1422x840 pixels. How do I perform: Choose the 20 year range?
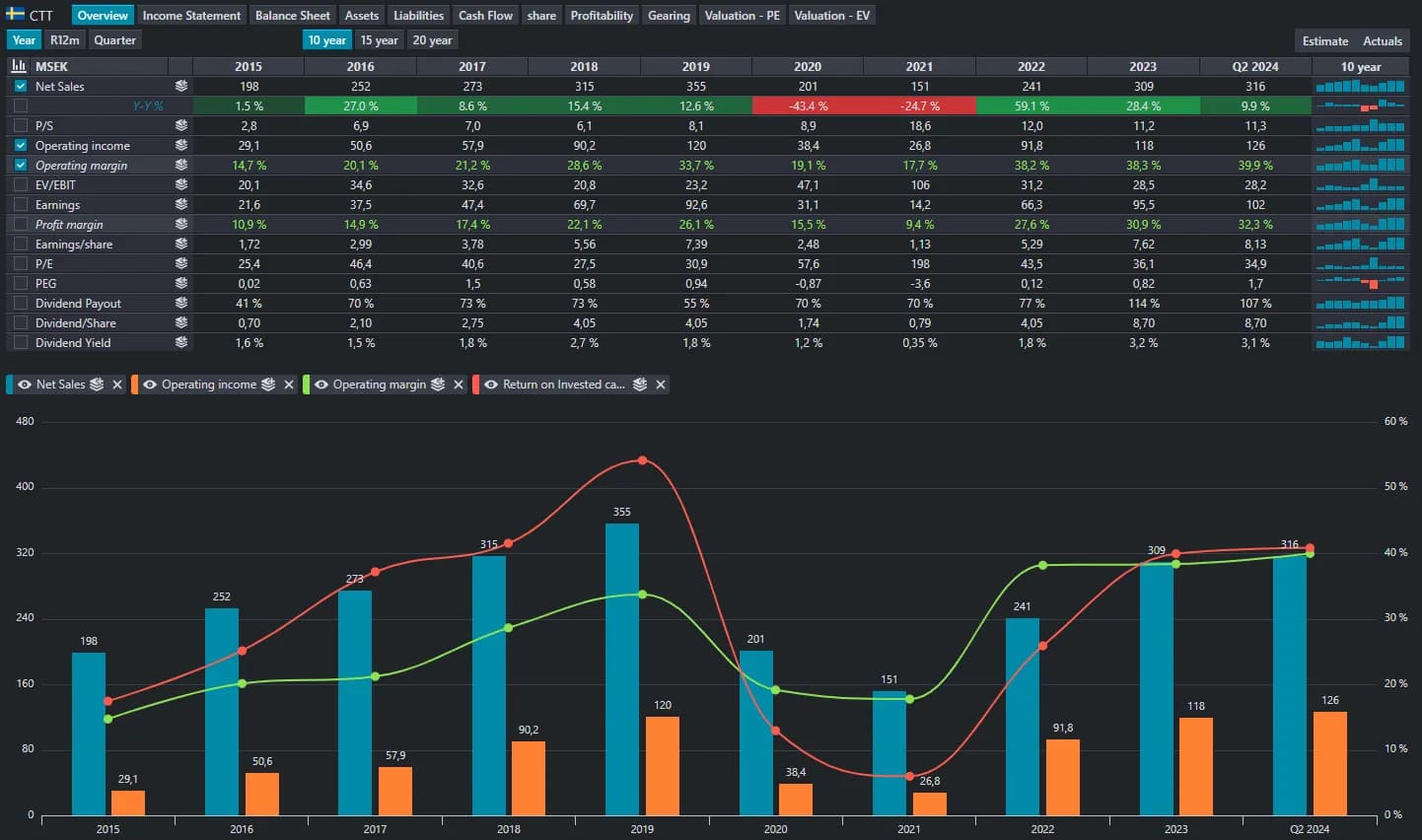click(x=432, y=39)
